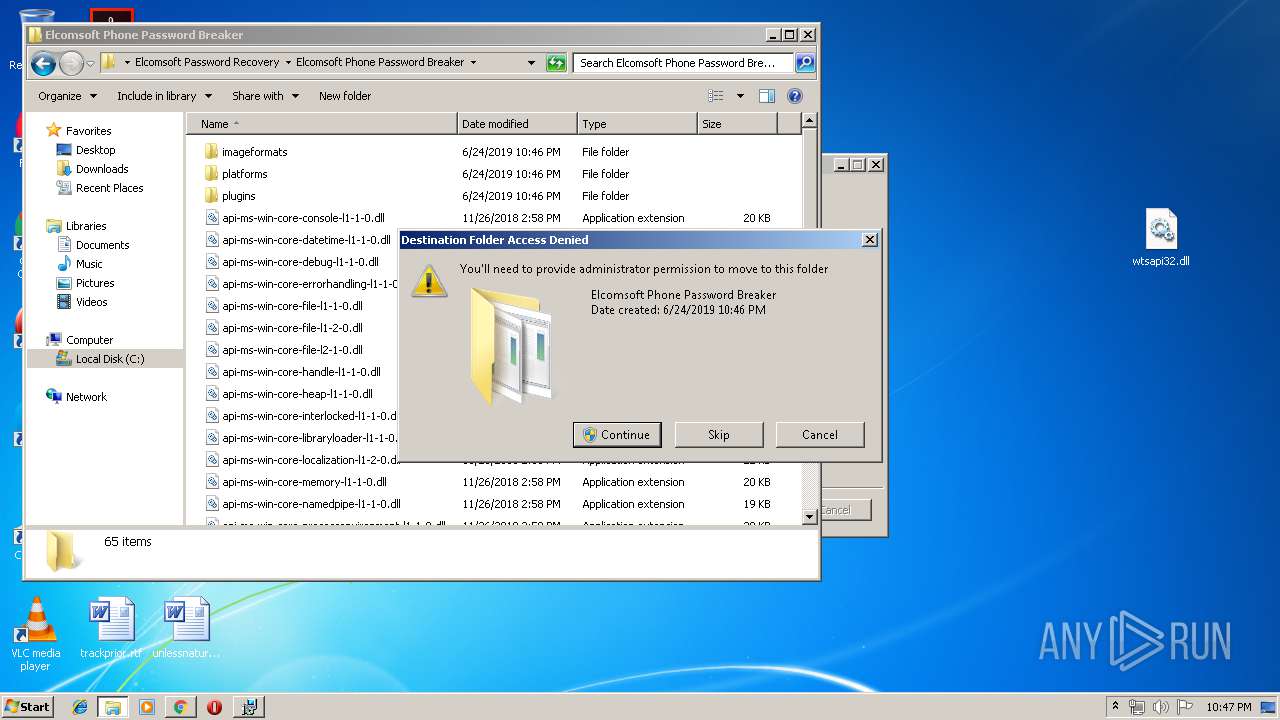Open the recent pages dropdown beside Forward arrow
1280x720 pixels.
point(90,64)
